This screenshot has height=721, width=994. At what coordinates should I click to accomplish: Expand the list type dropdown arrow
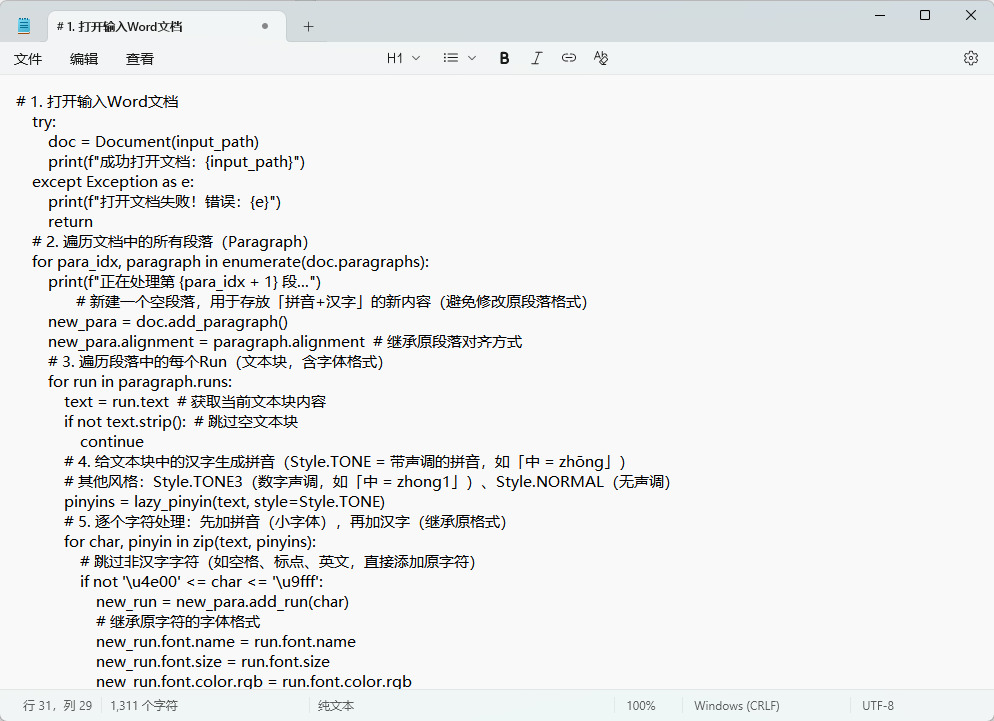tap(472, 58)
